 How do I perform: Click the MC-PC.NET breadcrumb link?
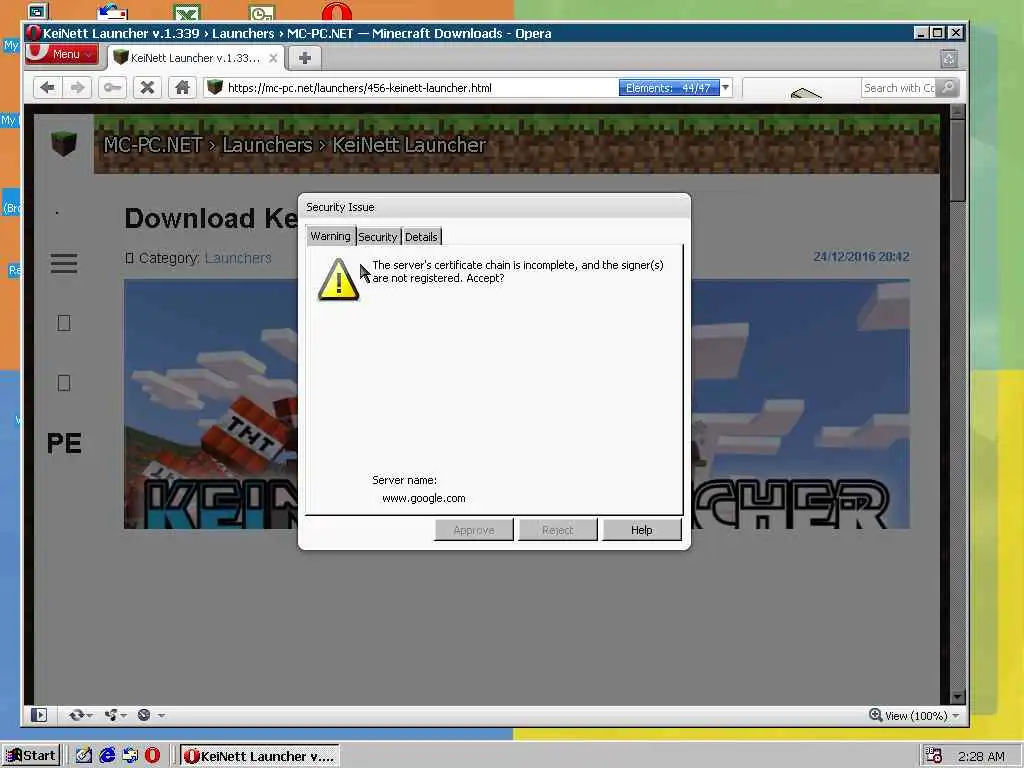coord(153,144)
